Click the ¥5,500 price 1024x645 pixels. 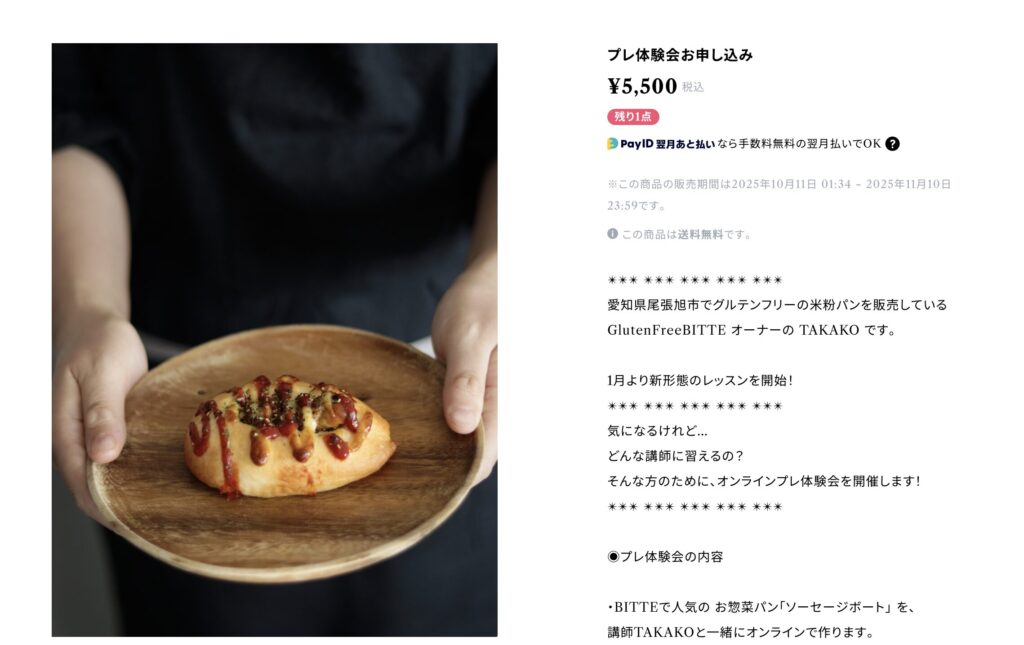(x=642, y=86)
